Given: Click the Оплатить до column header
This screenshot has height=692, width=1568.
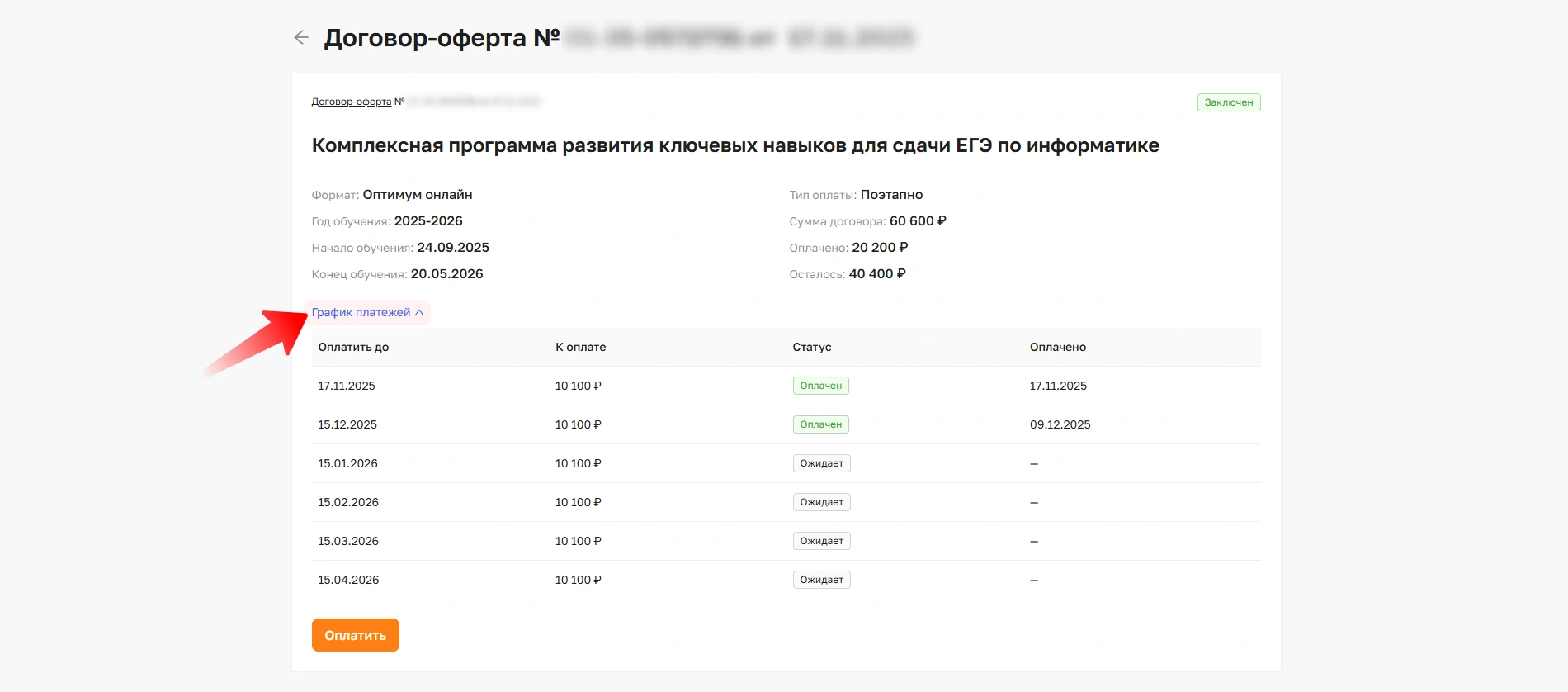Looking at the screenshot, I should (x=353, y=347).
